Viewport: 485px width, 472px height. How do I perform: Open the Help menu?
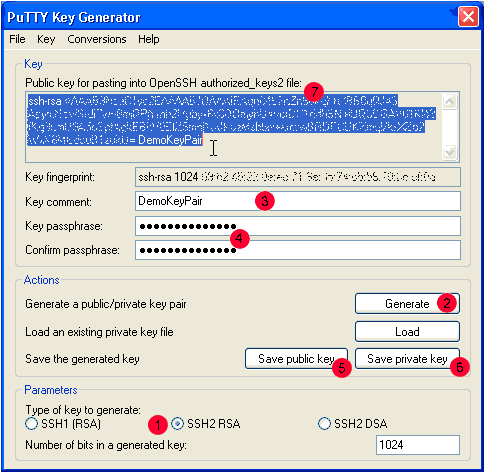pyautogui.click(x=149, y=39)
